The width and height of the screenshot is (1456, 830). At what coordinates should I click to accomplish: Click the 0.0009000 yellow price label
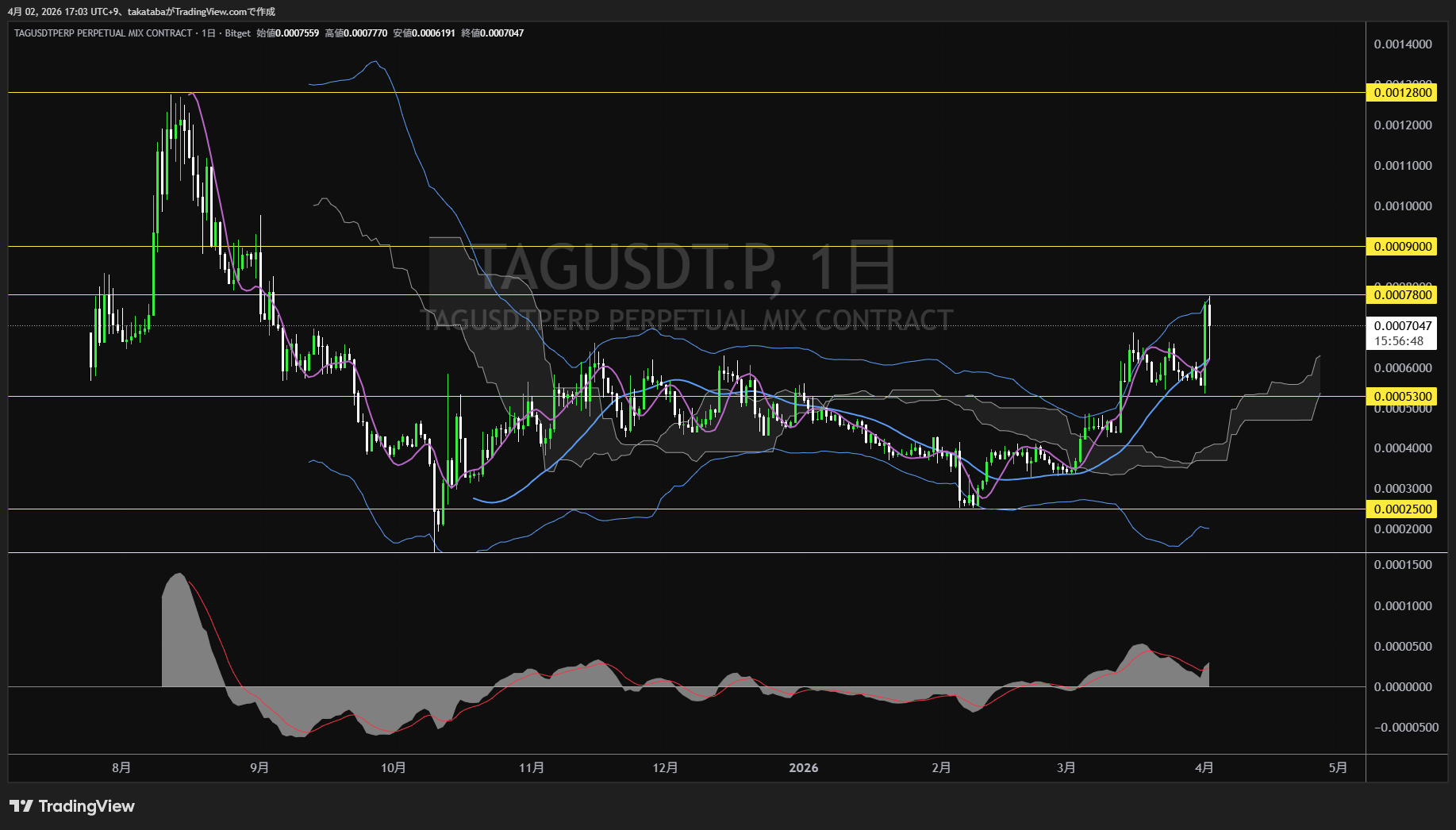1403,247
